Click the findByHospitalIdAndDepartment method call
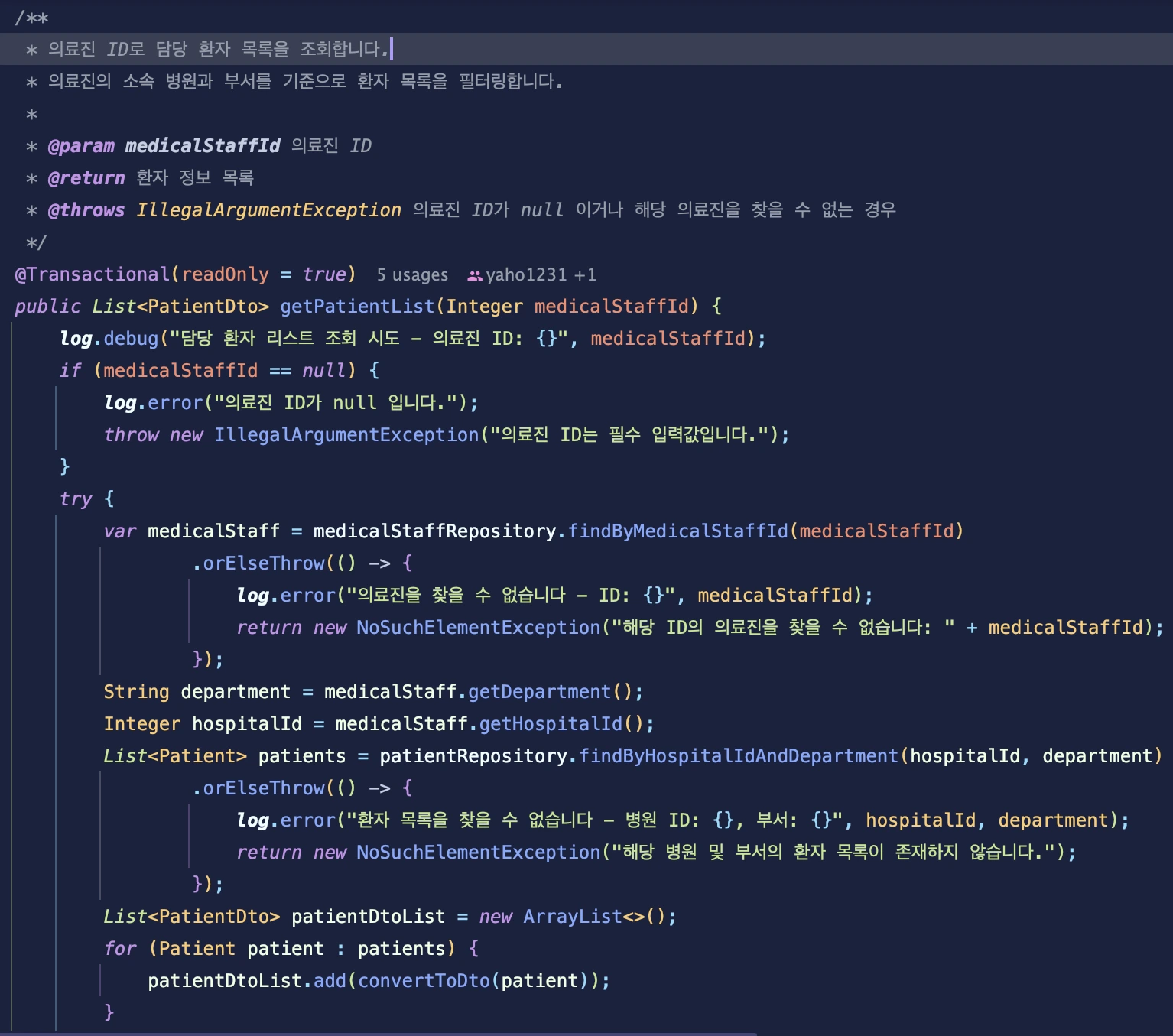Viewport: 1173px width, 1036px height. [739, 756]
